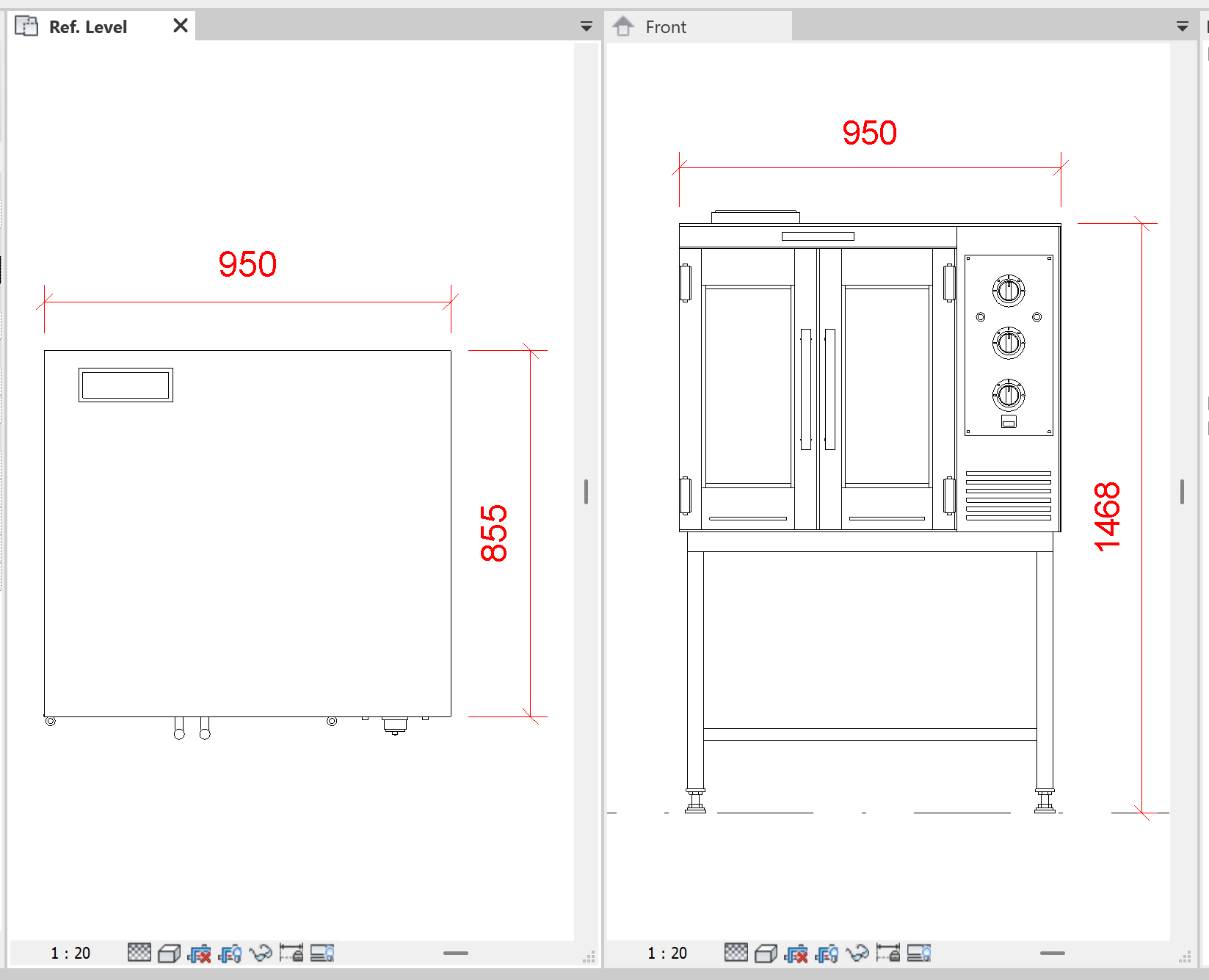
Task: Select the left oven door handle
Action: point(806,389)
